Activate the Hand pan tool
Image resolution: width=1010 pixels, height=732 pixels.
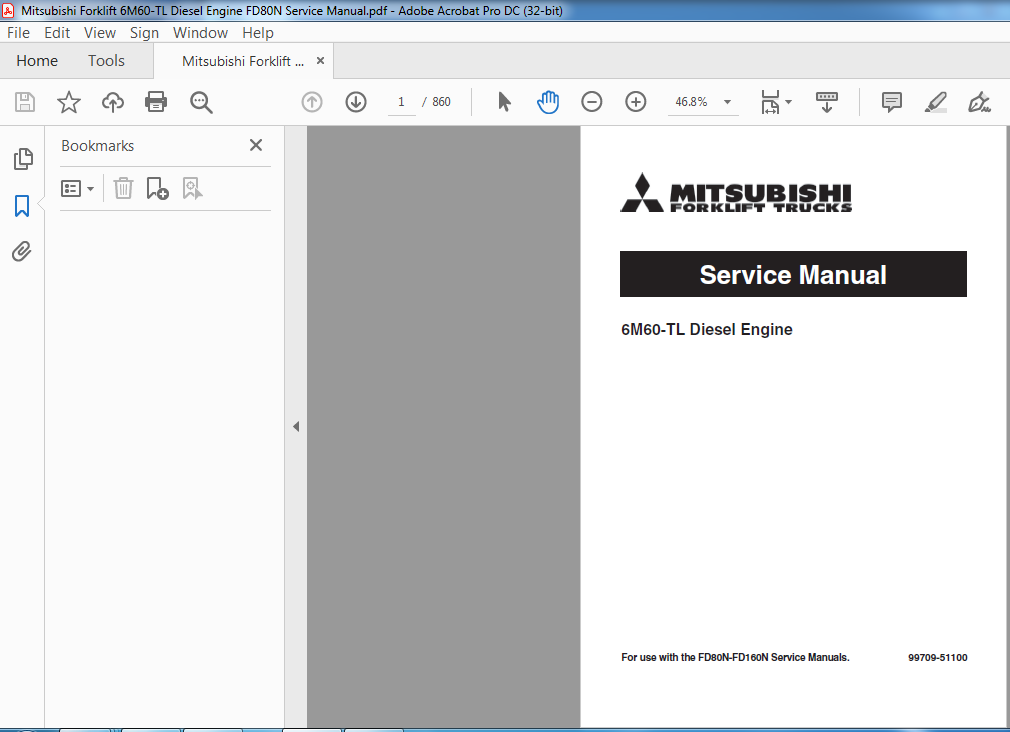coord(548,102)
